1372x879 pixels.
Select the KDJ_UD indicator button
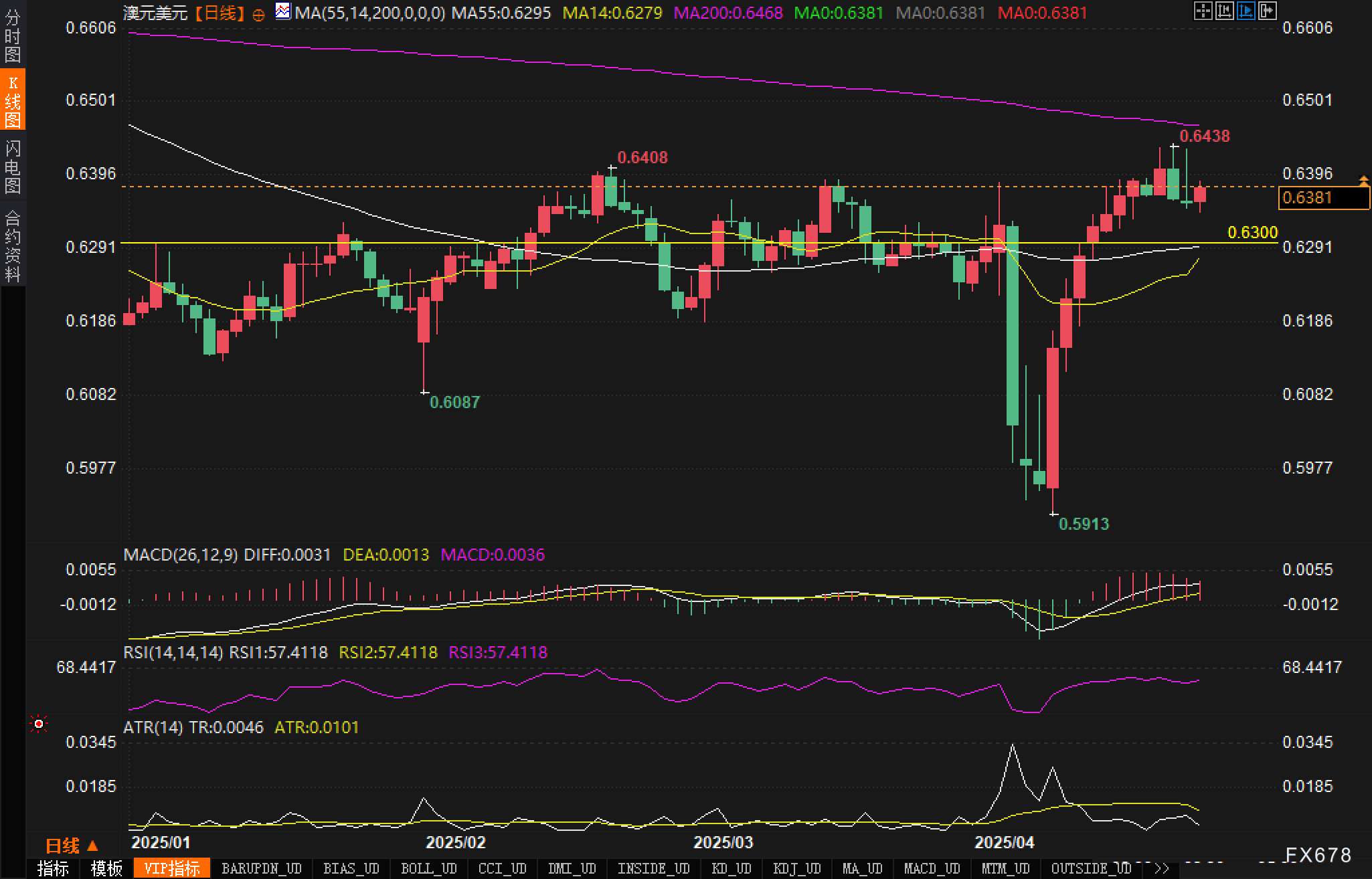[796, 868]
